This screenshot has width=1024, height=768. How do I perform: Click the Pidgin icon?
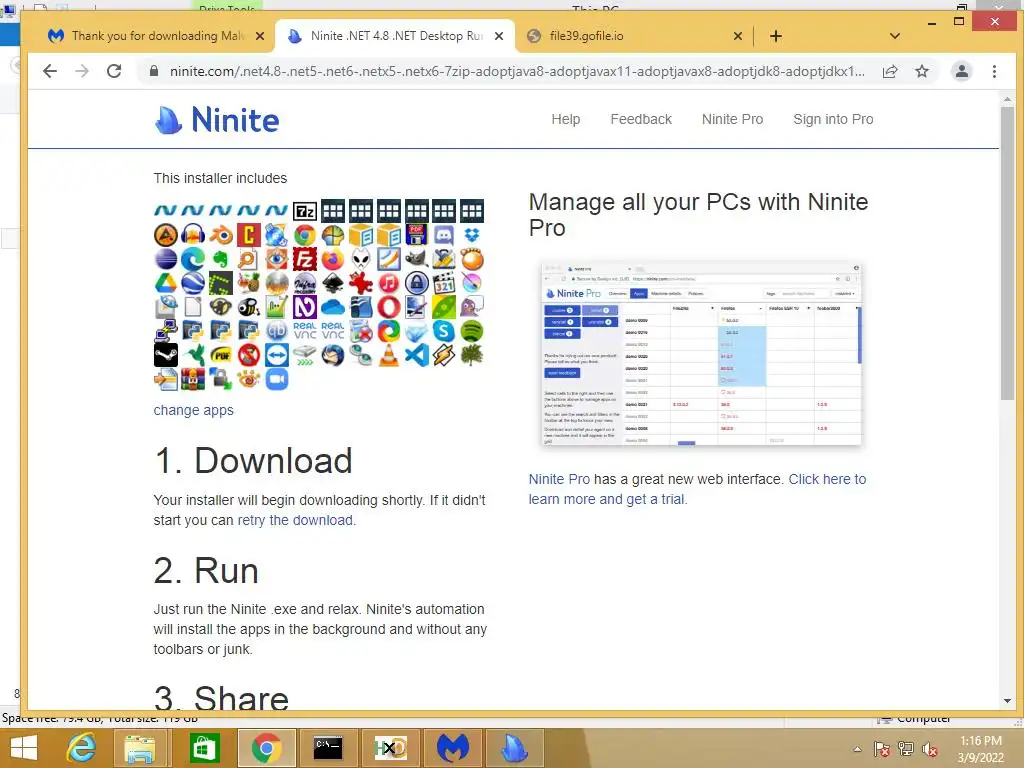472,306
